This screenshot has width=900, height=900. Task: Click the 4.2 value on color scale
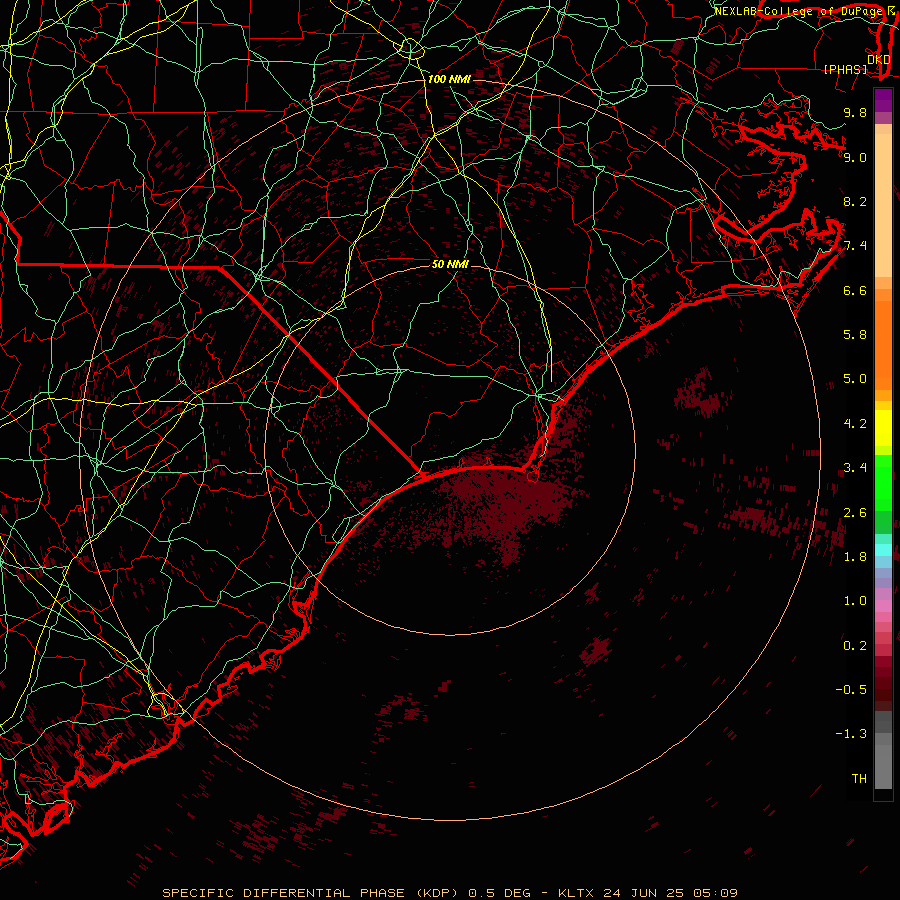(x=855, y=424)
